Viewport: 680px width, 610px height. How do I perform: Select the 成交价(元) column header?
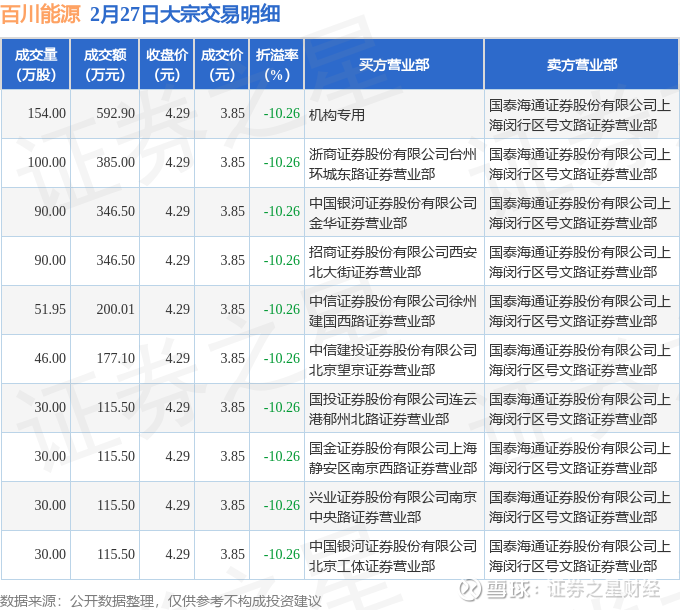[x=222, y=65]
